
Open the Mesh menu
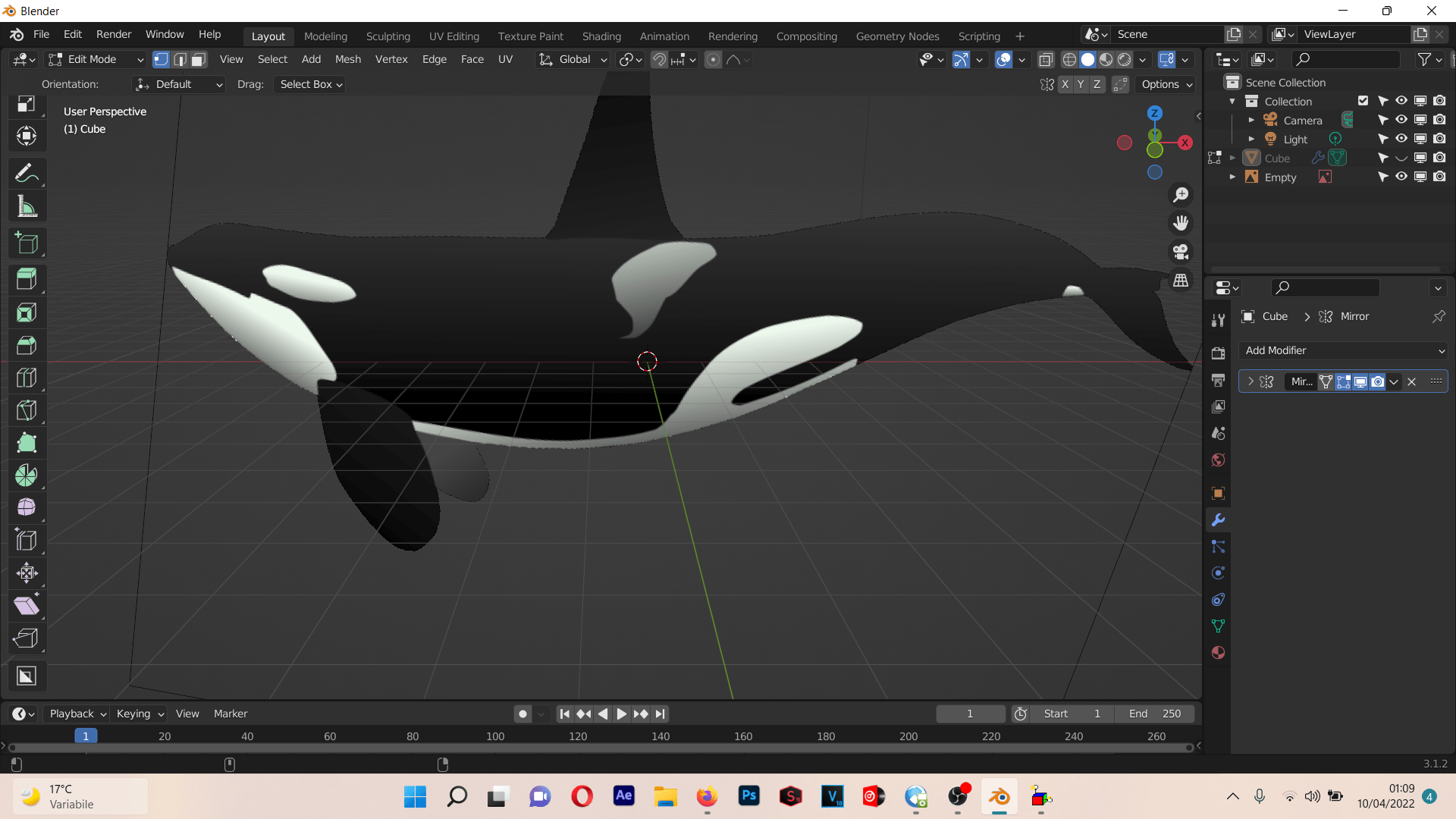(347, 59)
